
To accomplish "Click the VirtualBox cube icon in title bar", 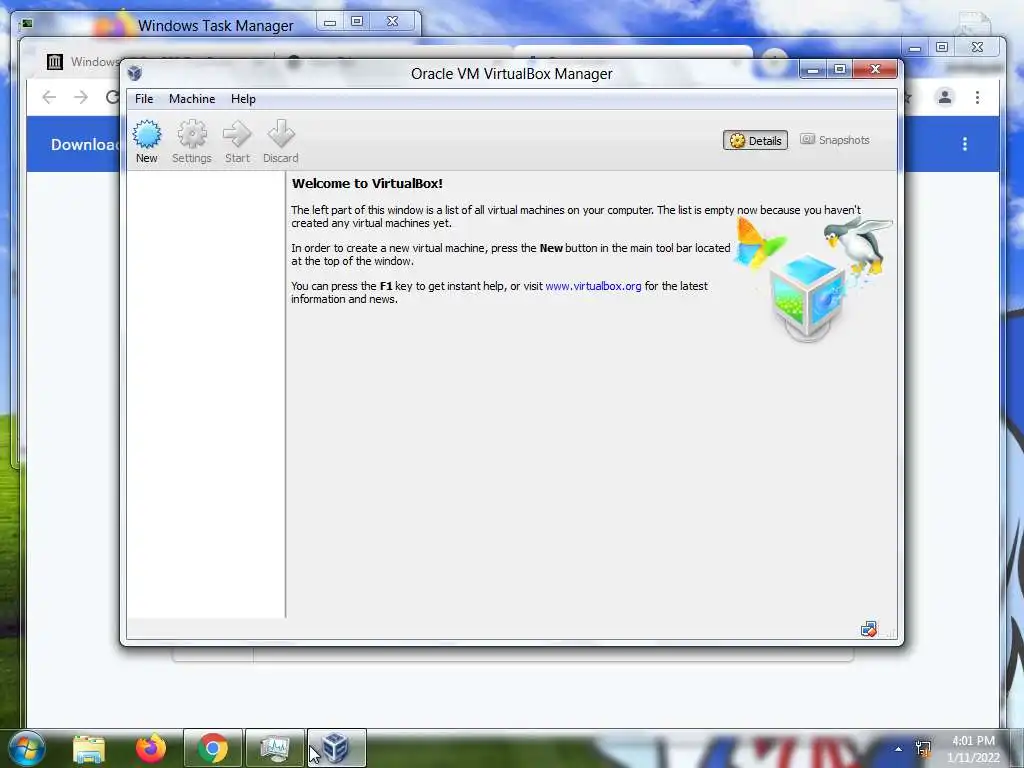I will [x=135, y=72].
